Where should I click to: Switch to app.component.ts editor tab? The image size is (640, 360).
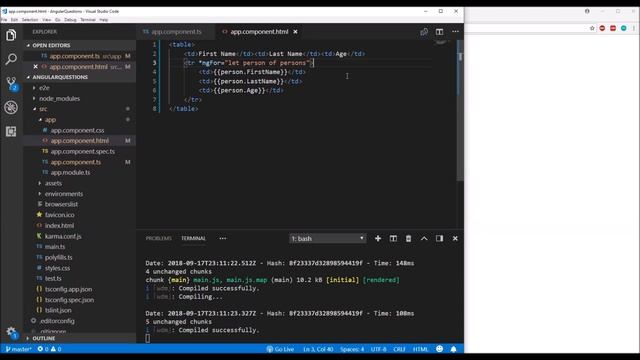tap(176, 32)
